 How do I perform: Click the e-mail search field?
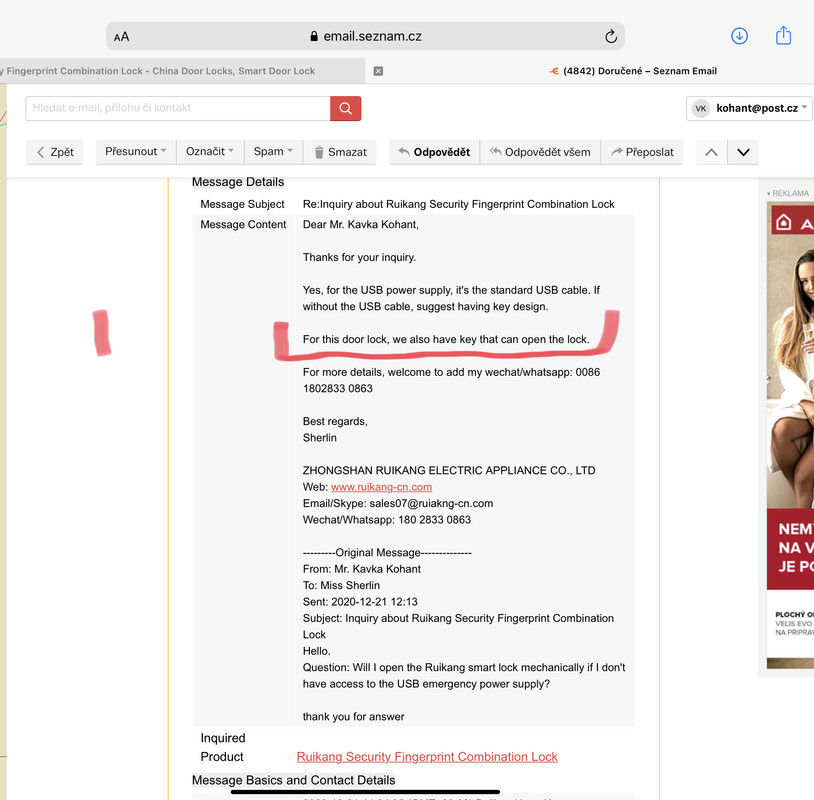click(178, 108)
